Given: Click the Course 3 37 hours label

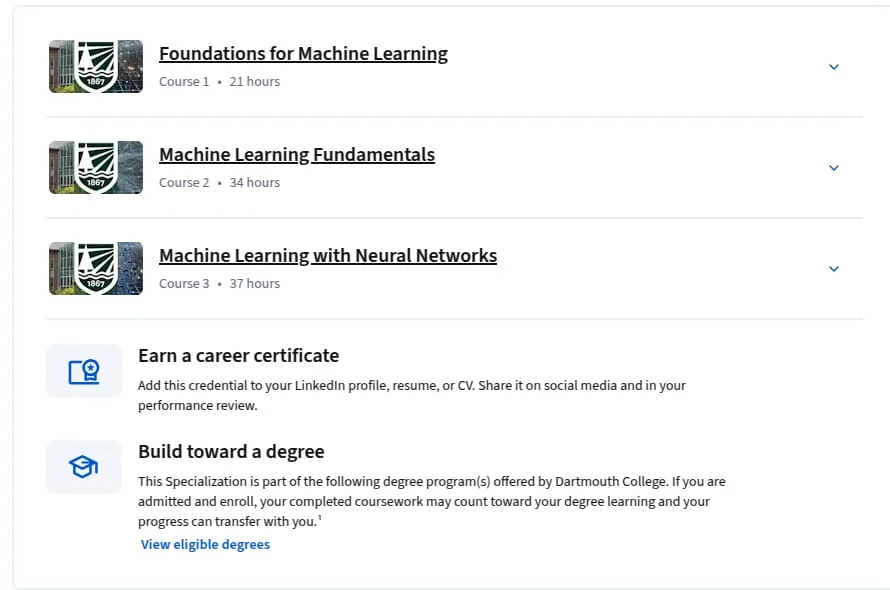Looking at the screenshot, I should [220, 284].
